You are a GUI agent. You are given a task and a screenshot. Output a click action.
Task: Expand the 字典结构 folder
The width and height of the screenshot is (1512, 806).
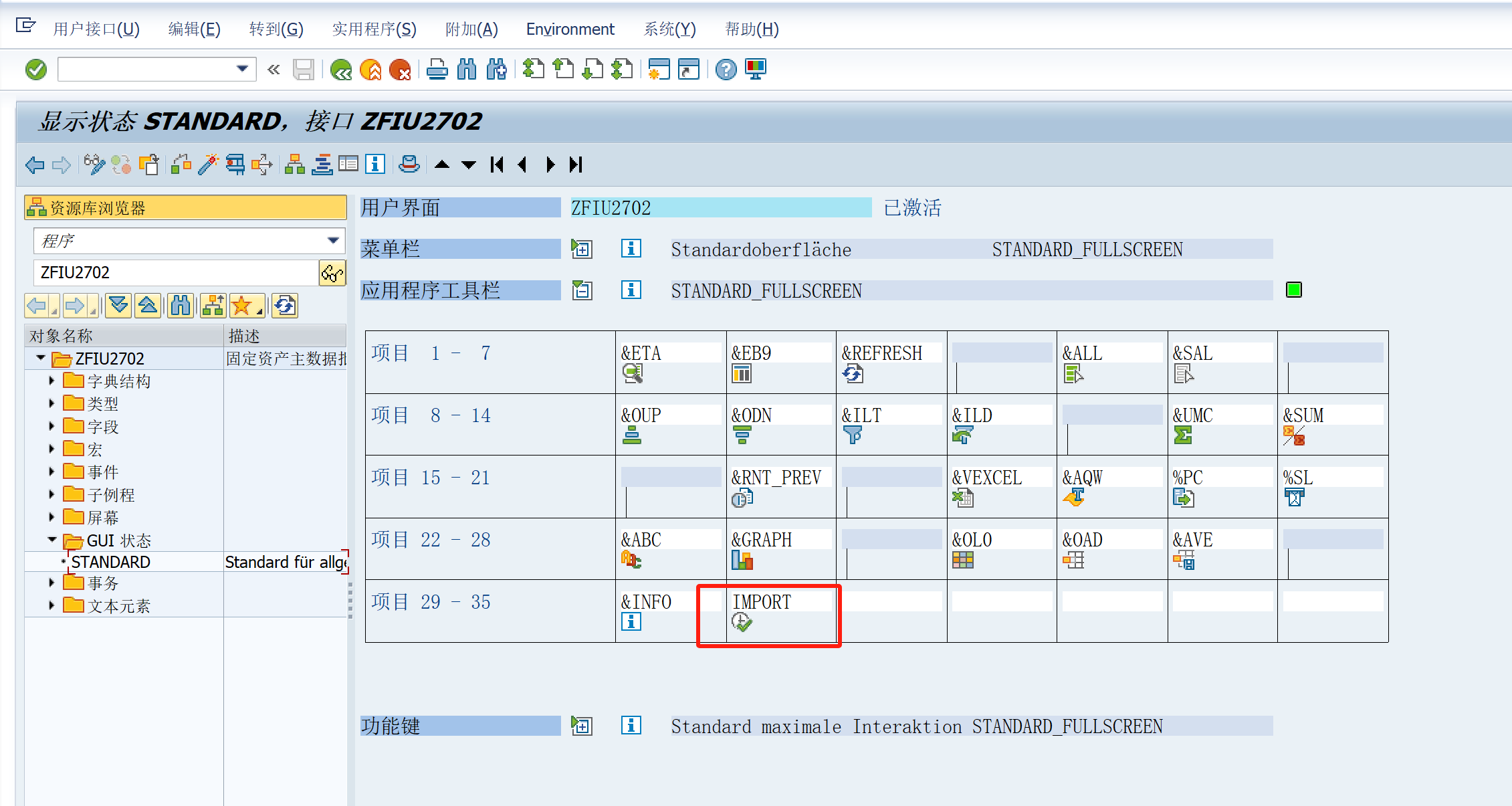pos(51,381)
